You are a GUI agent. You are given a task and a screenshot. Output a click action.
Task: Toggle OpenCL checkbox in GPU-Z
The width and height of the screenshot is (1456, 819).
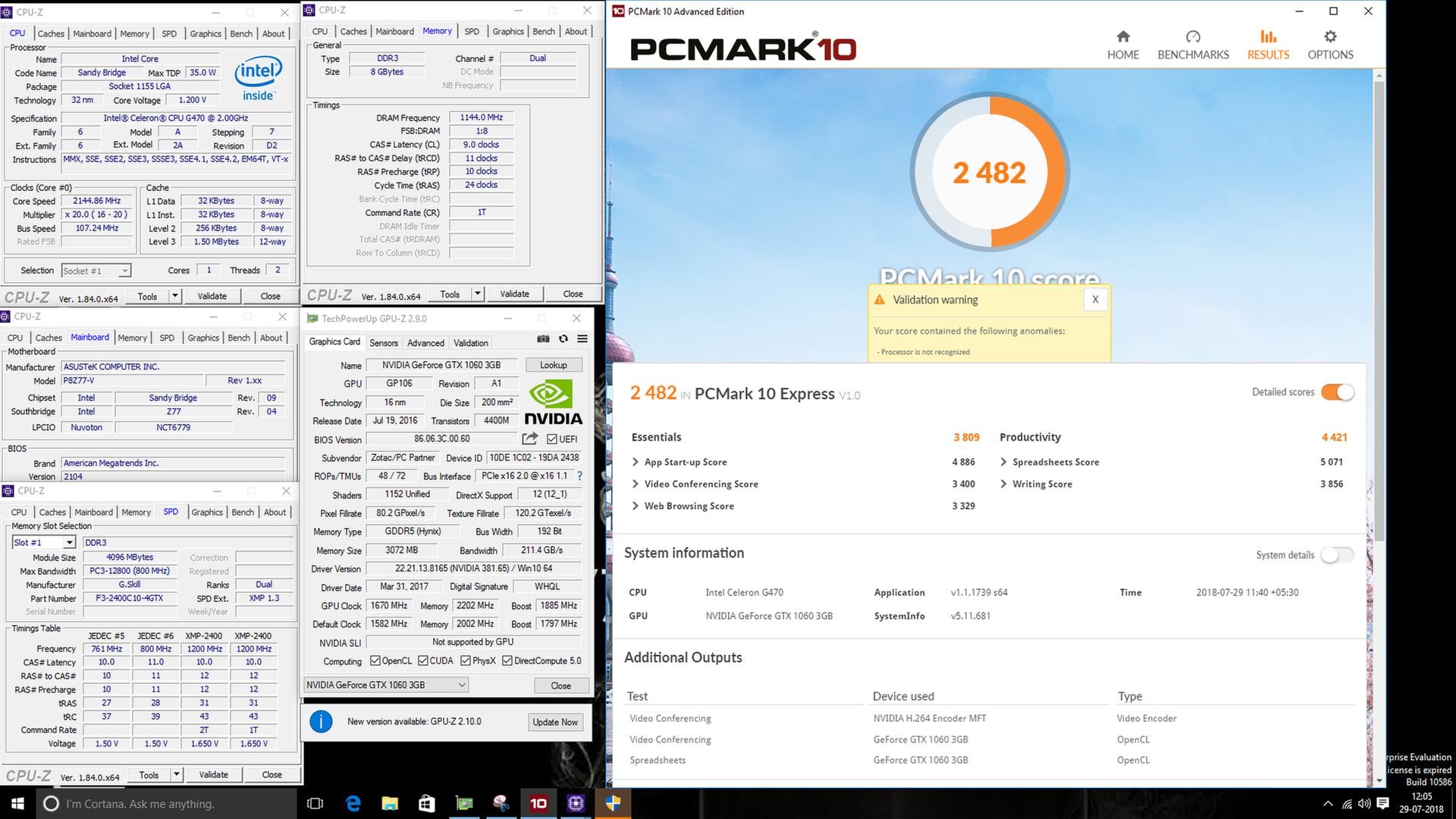click(x=375, y=661)
